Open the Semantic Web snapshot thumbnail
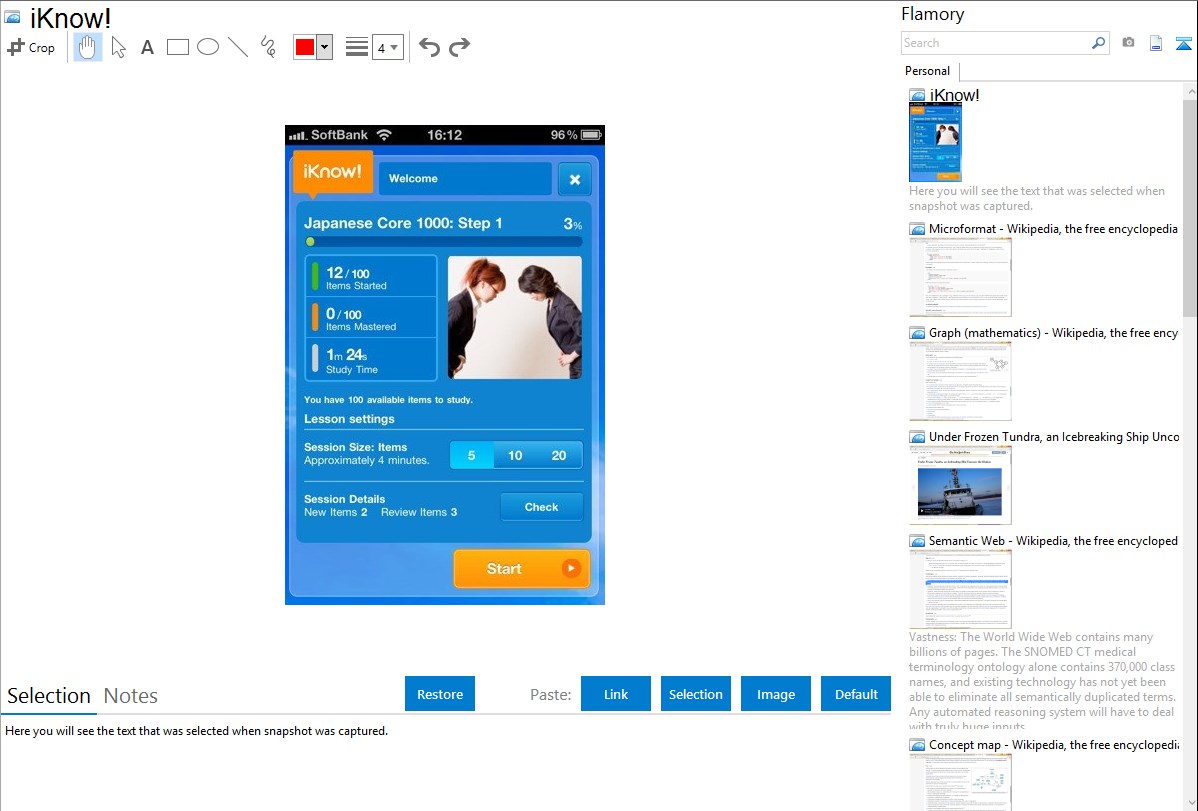1198x811 pixels. pyautogui.click(x=960, y=589)
